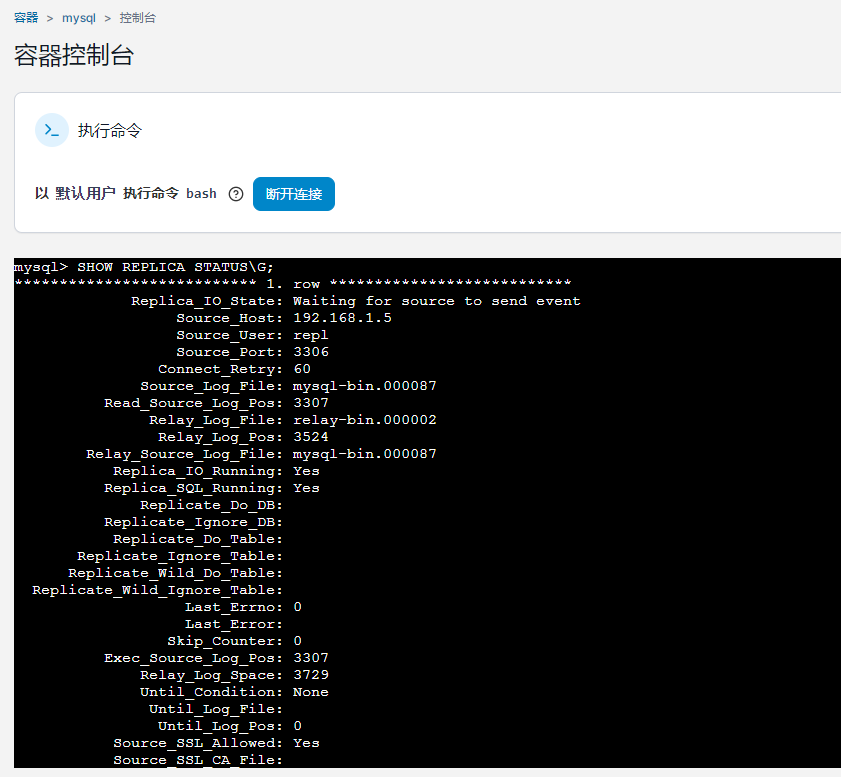Click the Source_User value repl
The image size is (841, 777).
click(x=310, y=335)
